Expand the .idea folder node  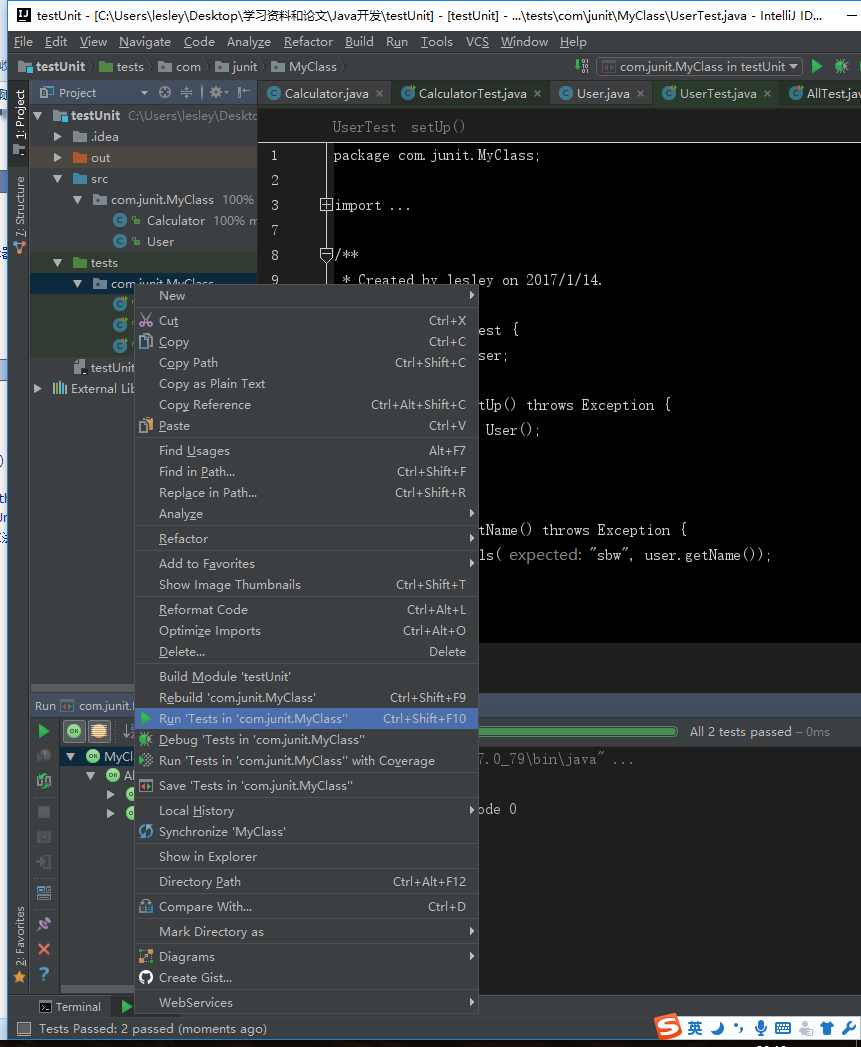pyautogui.click(x=57, y=136)
